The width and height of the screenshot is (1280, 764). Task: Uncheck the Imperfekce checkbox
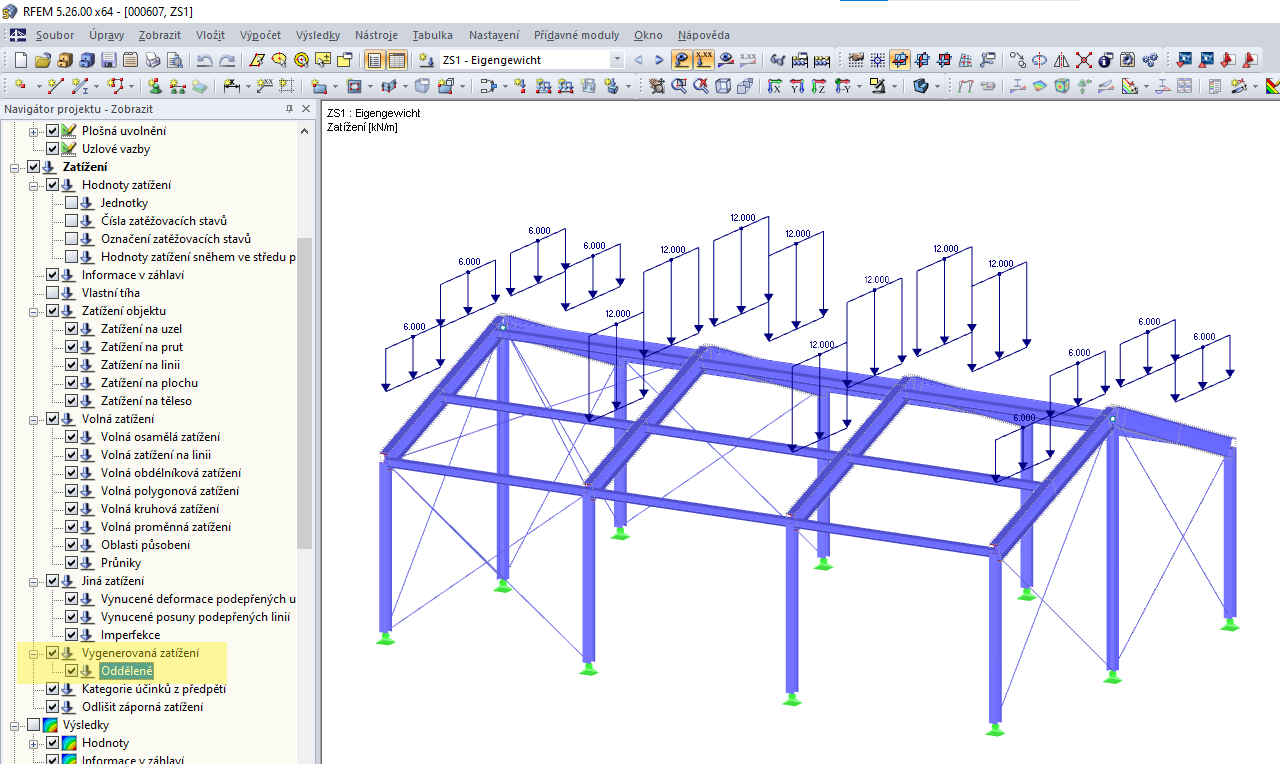71,635
